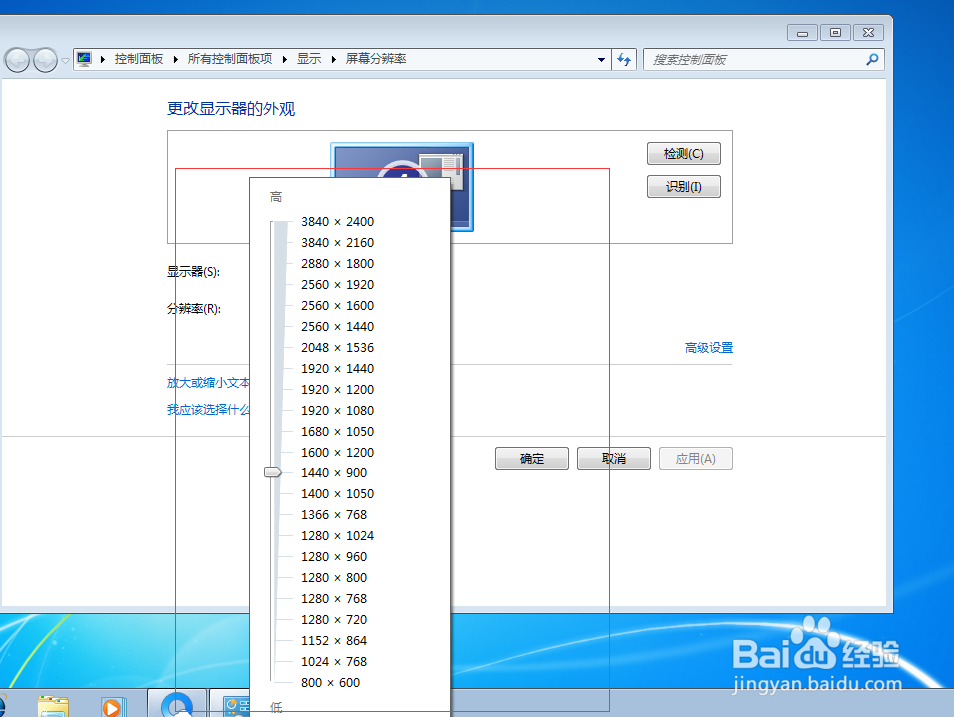
Task: Open Windows Explorer folder icon in taskbar
Action: click(x=54, y=705)
